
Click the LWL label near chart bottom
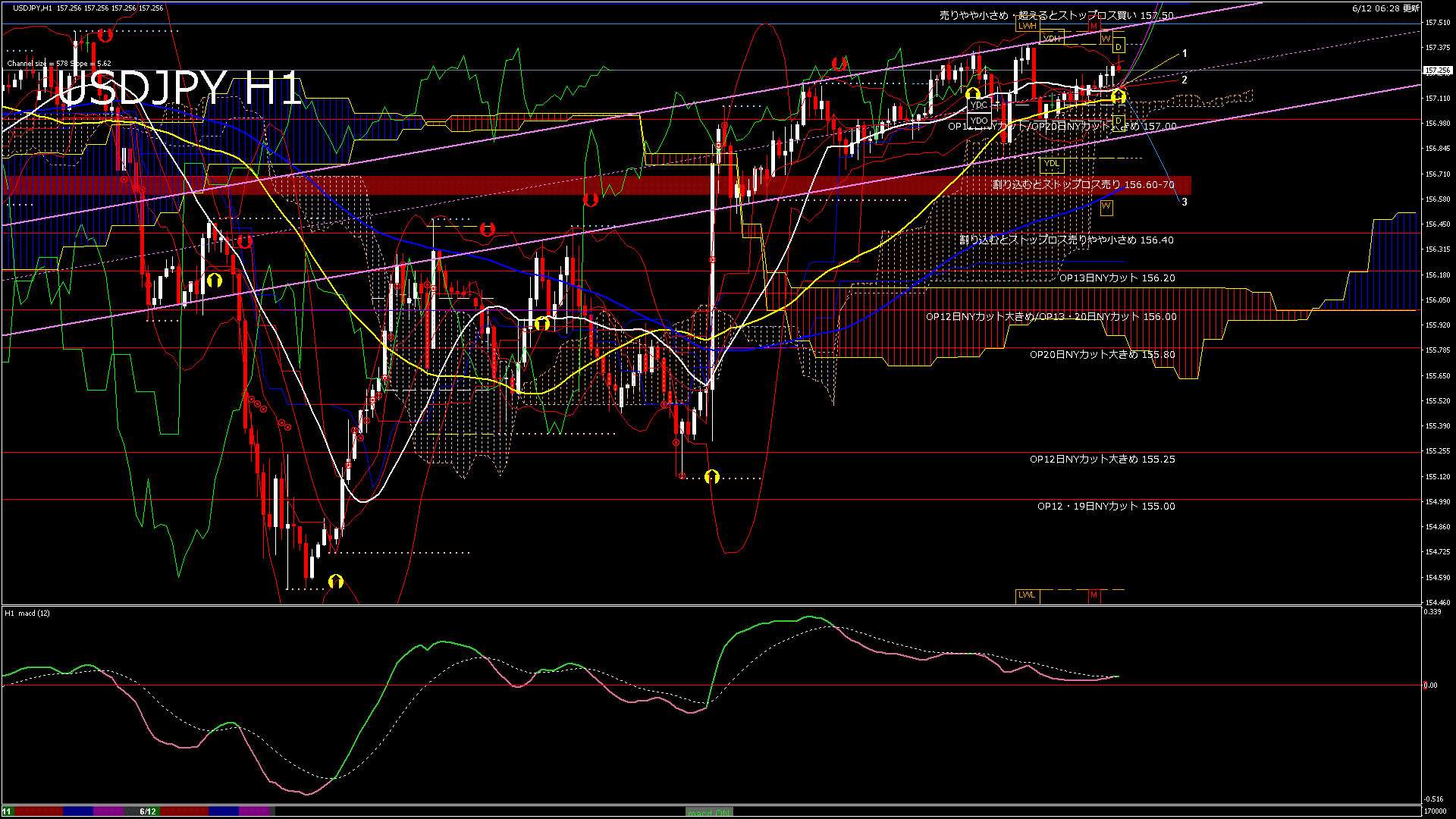(1027, 595)
